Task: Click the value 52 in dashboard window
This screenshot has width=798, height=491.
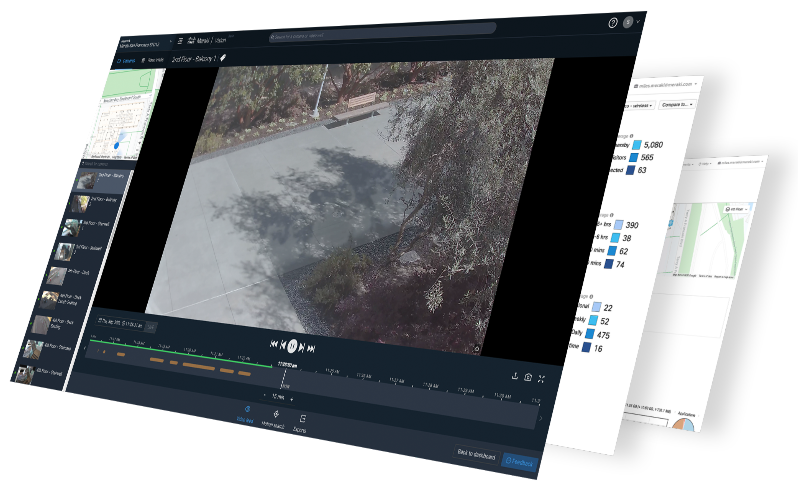Action: pyautogui.click(x=604, y=322)
